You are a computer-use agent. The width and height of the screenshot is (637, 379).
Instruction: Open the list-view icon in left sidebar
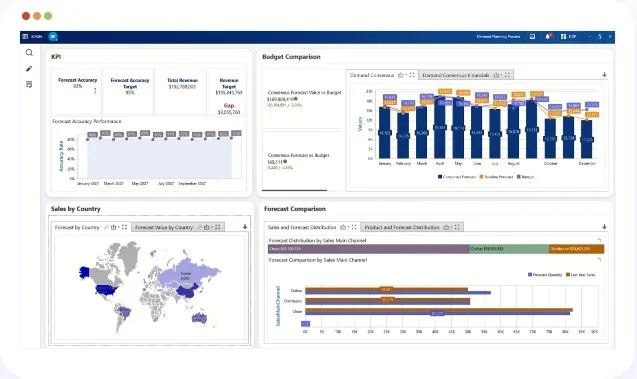point(29,84)
